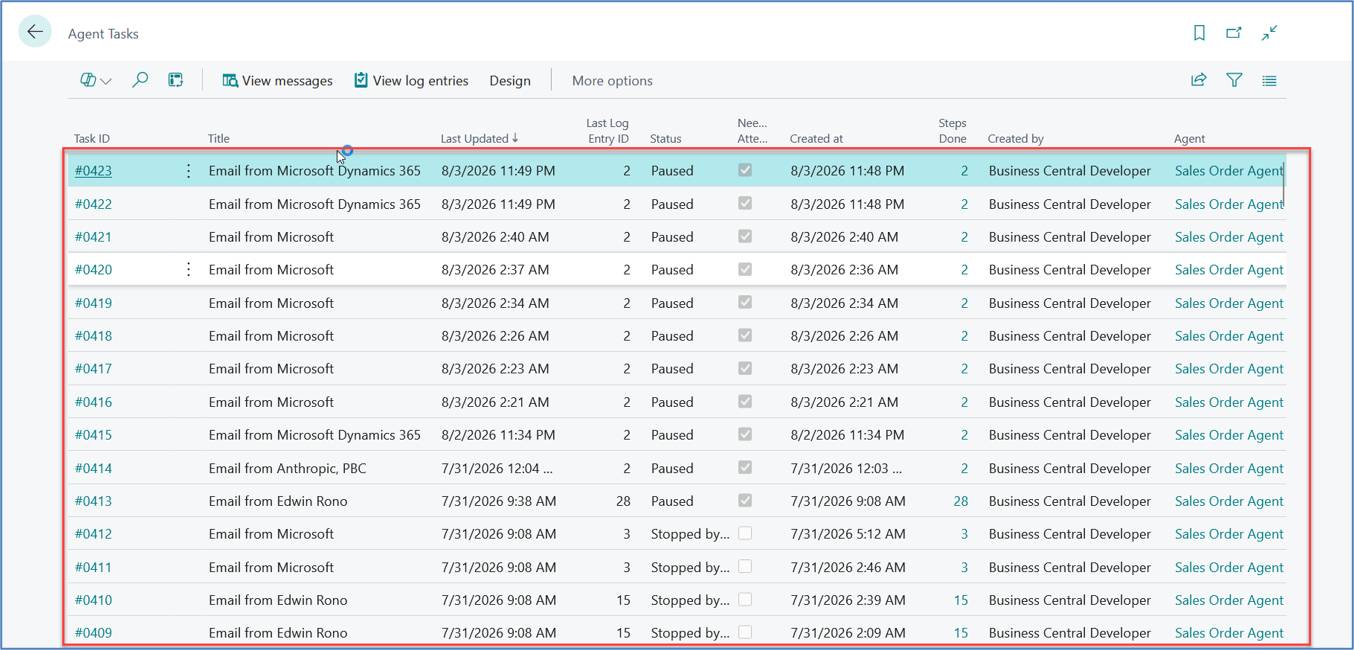Click the Business Central Developer cell for #0417
Image resolution: width=1354 pixels, height=650 pixels.
pos(1069,369)
